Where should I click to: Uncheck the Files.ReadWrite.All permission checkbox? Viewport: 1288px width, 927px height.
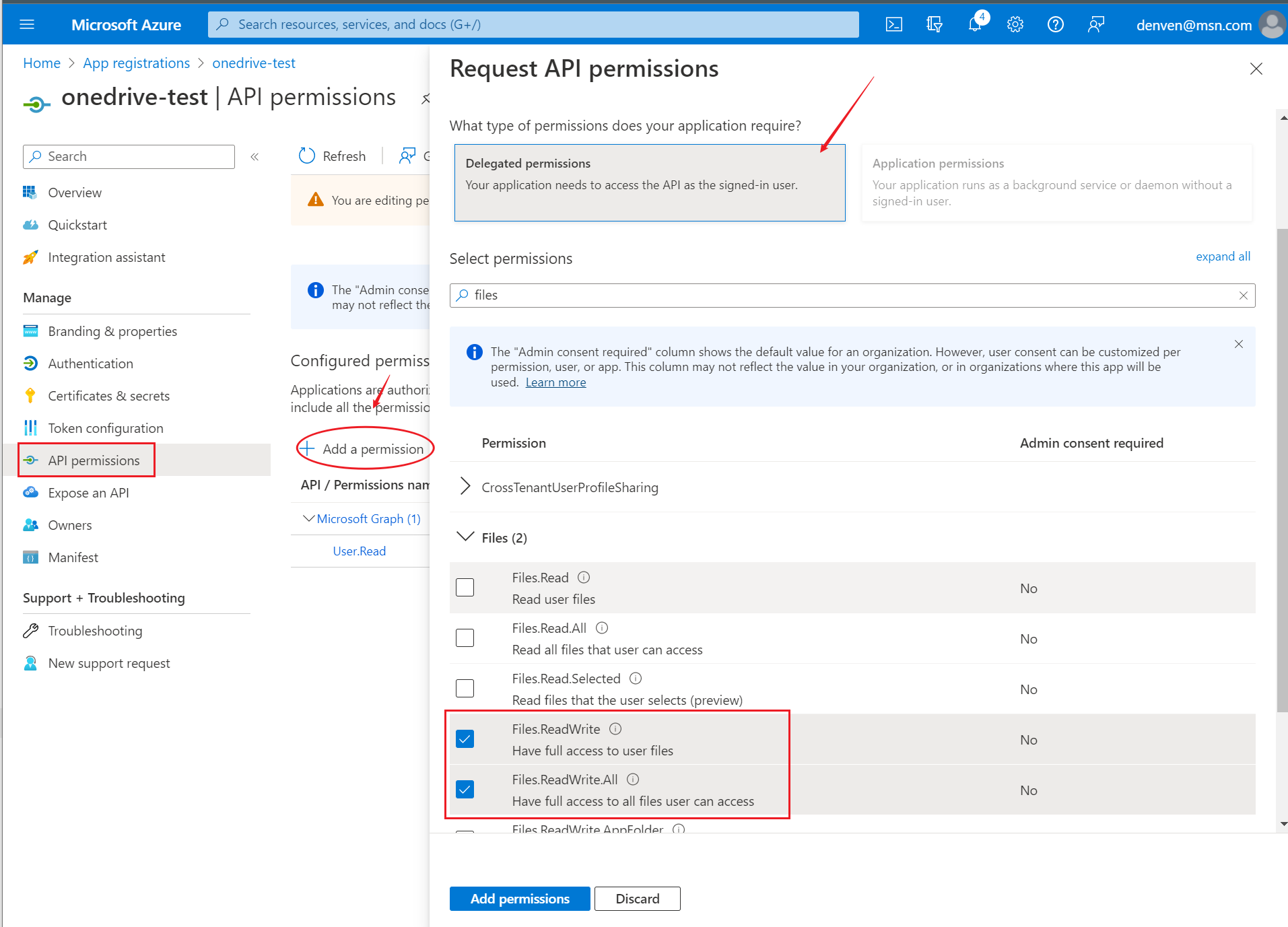[x=465, y=790]
